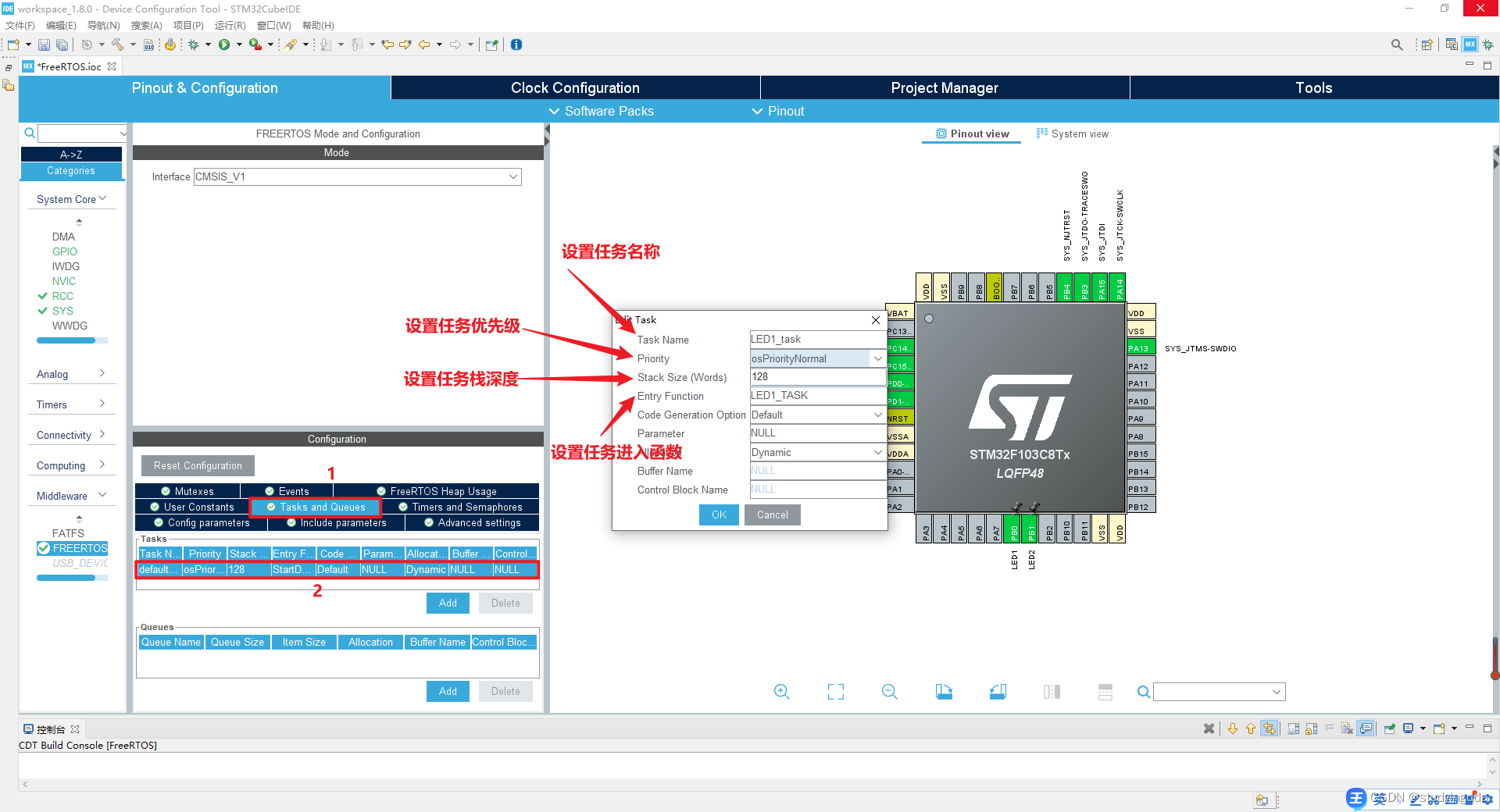Zoom in on the chip pinout
1500x812 pixels.
(781, 692)
